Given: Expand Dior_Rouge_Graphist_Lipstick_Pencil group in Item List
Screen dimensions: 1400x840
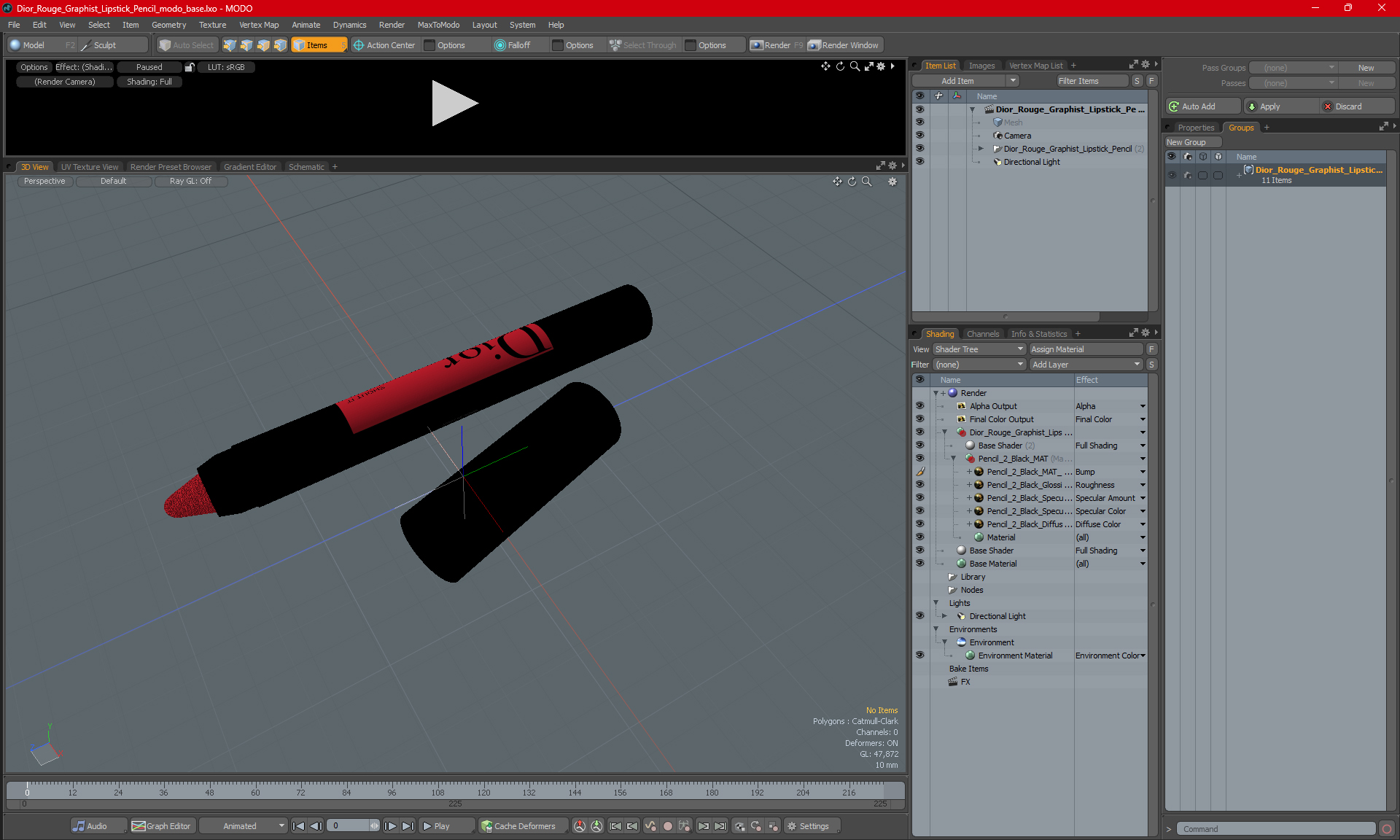Looking at the screenshot, I should coord(981,149).
